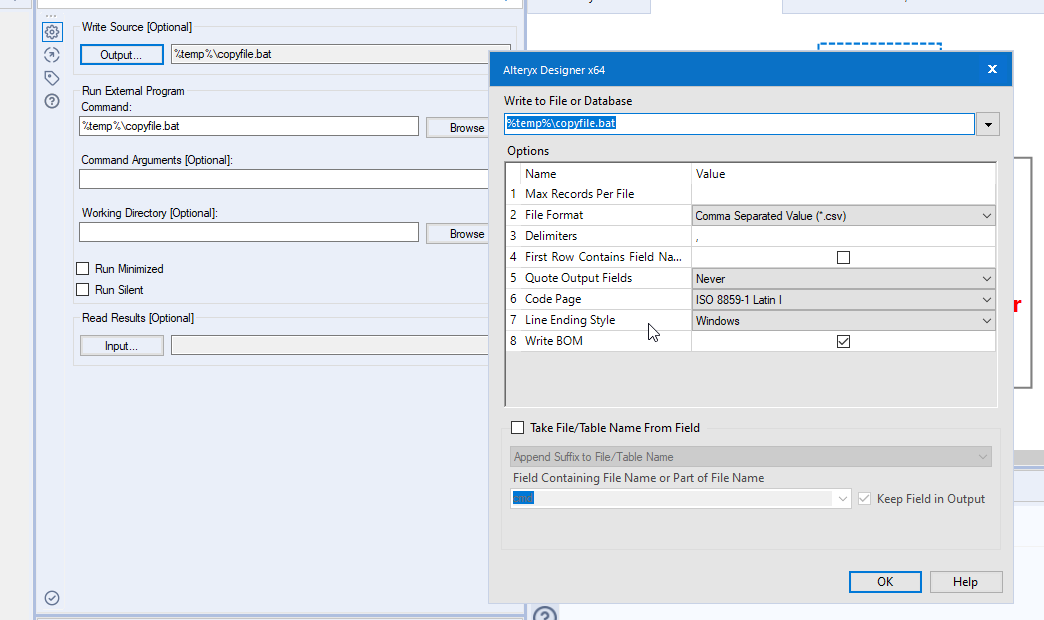Toggle First Row Contains Field Names checkbox
The width and height of the screenshot is (1044, 620).
pyautogui.click(x=843, y=258)
